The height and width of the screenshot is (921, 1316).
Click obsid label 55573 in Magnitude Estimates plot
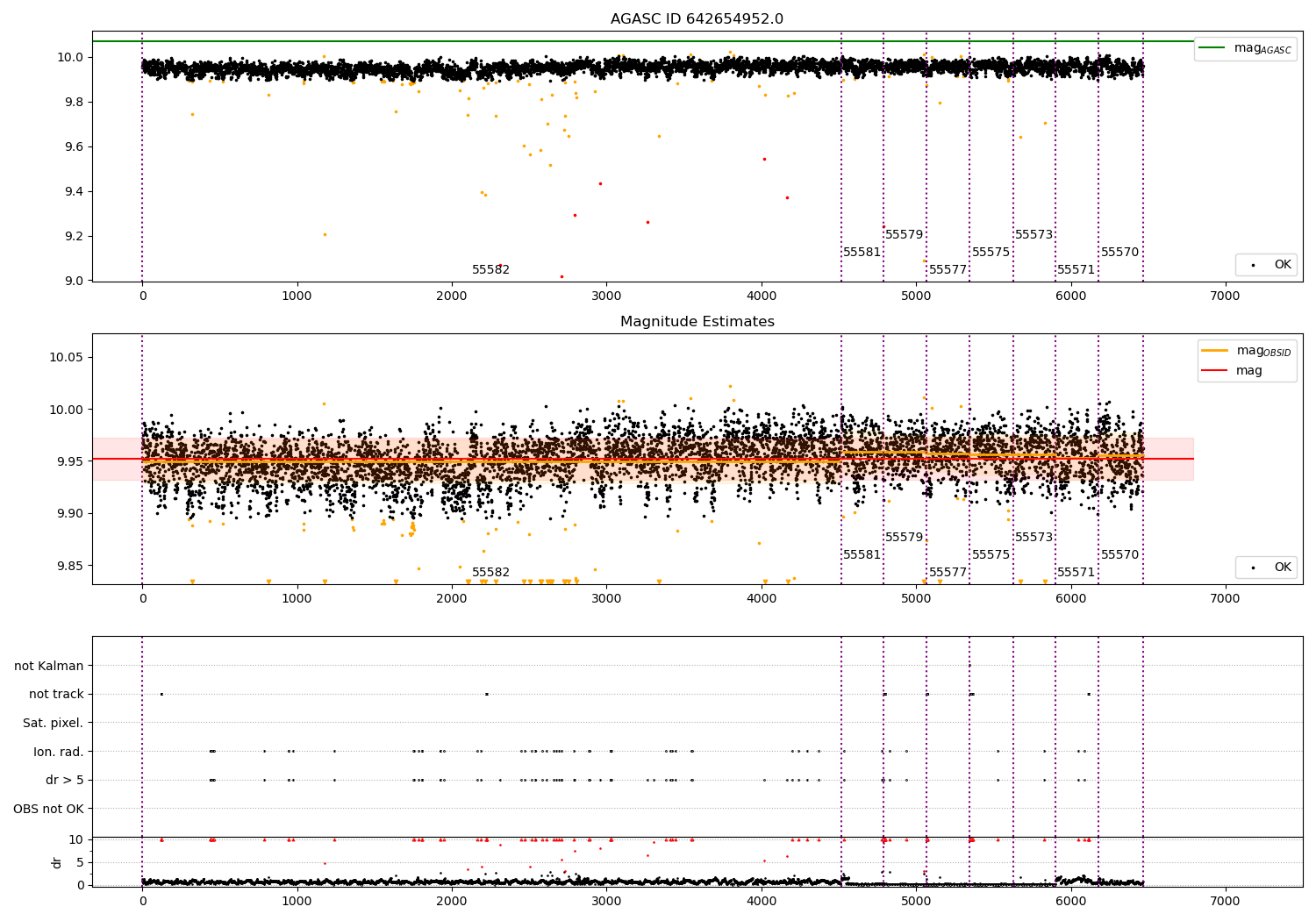coord(1033,538)
